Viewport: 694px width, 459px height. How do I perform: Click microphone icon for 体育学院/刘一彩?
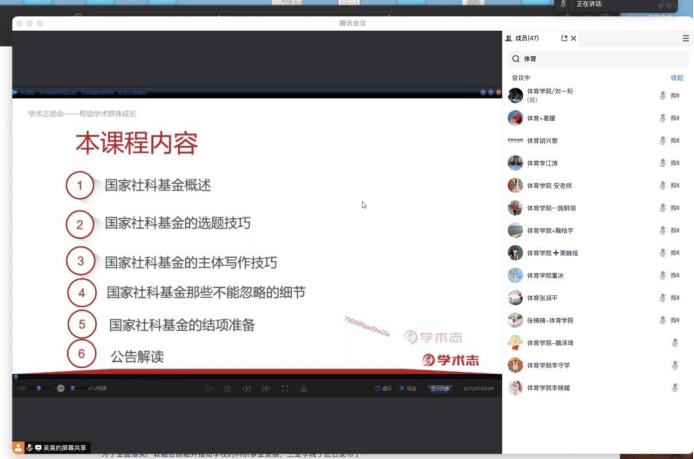(662, 95)
